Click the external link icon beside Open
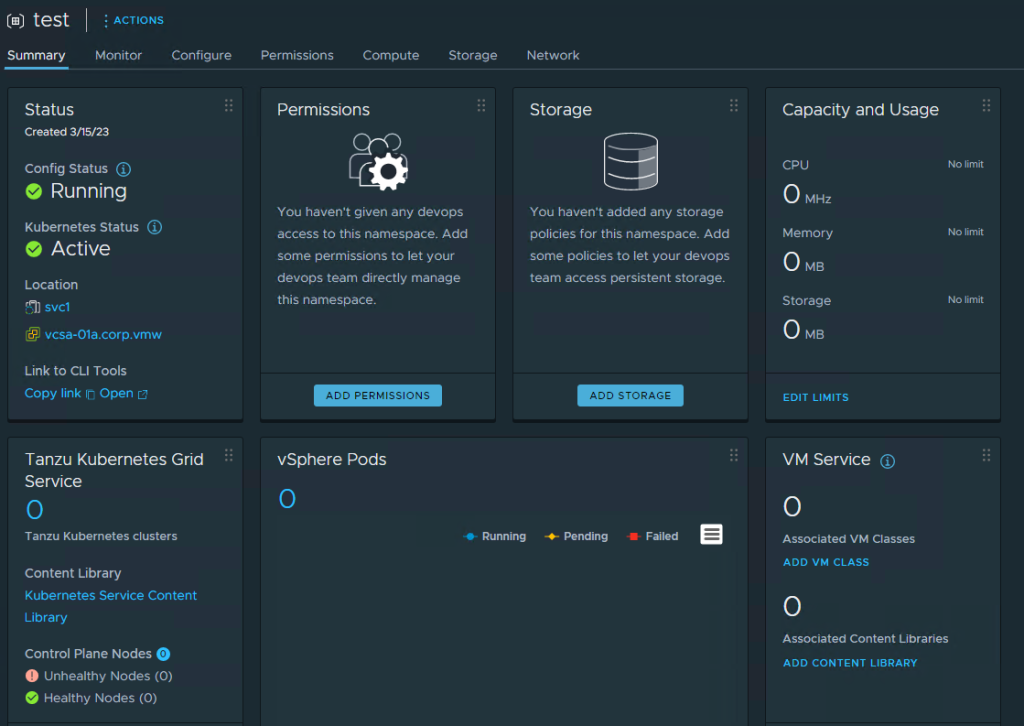 click(143, 394)
